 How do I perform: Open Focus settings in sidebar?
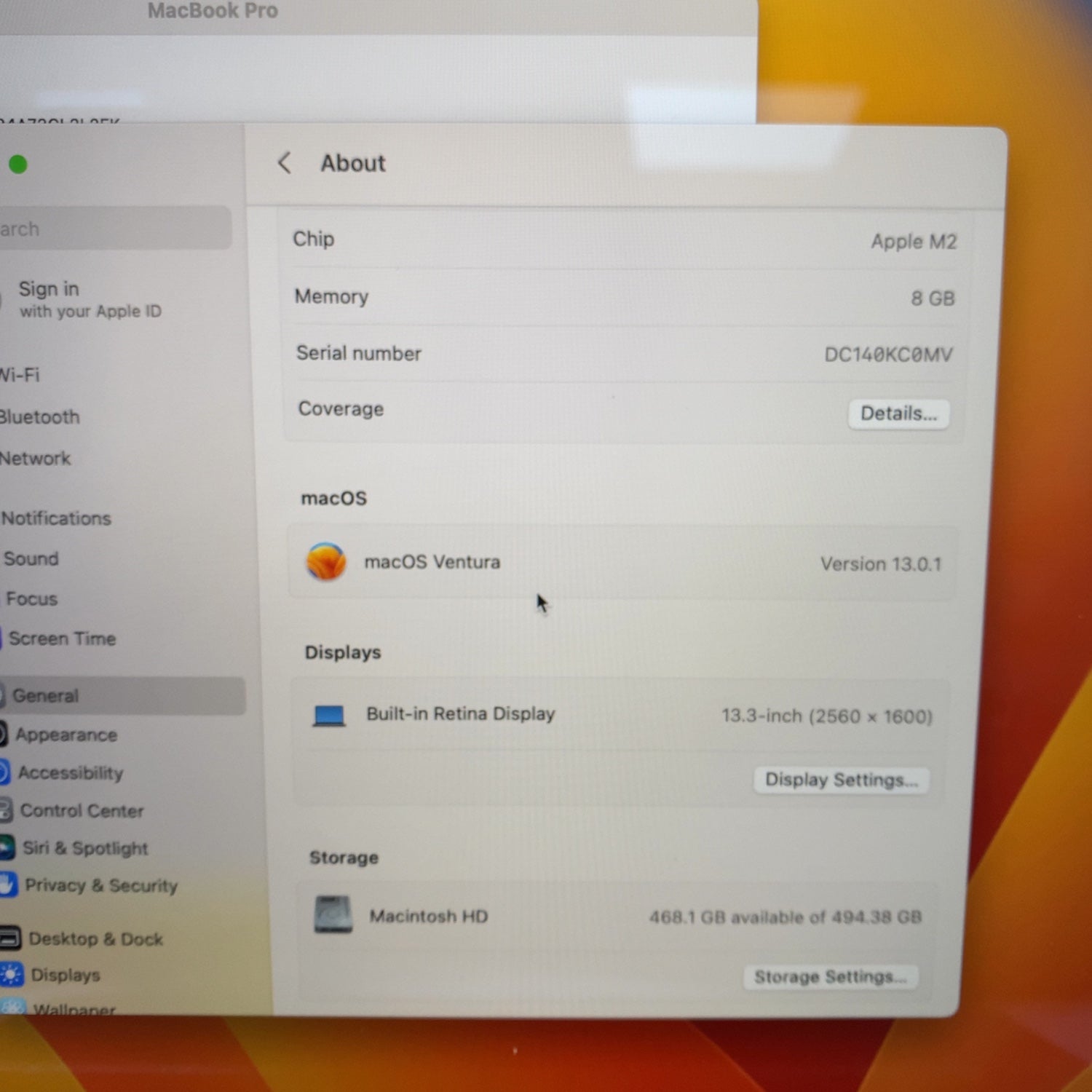31,598
